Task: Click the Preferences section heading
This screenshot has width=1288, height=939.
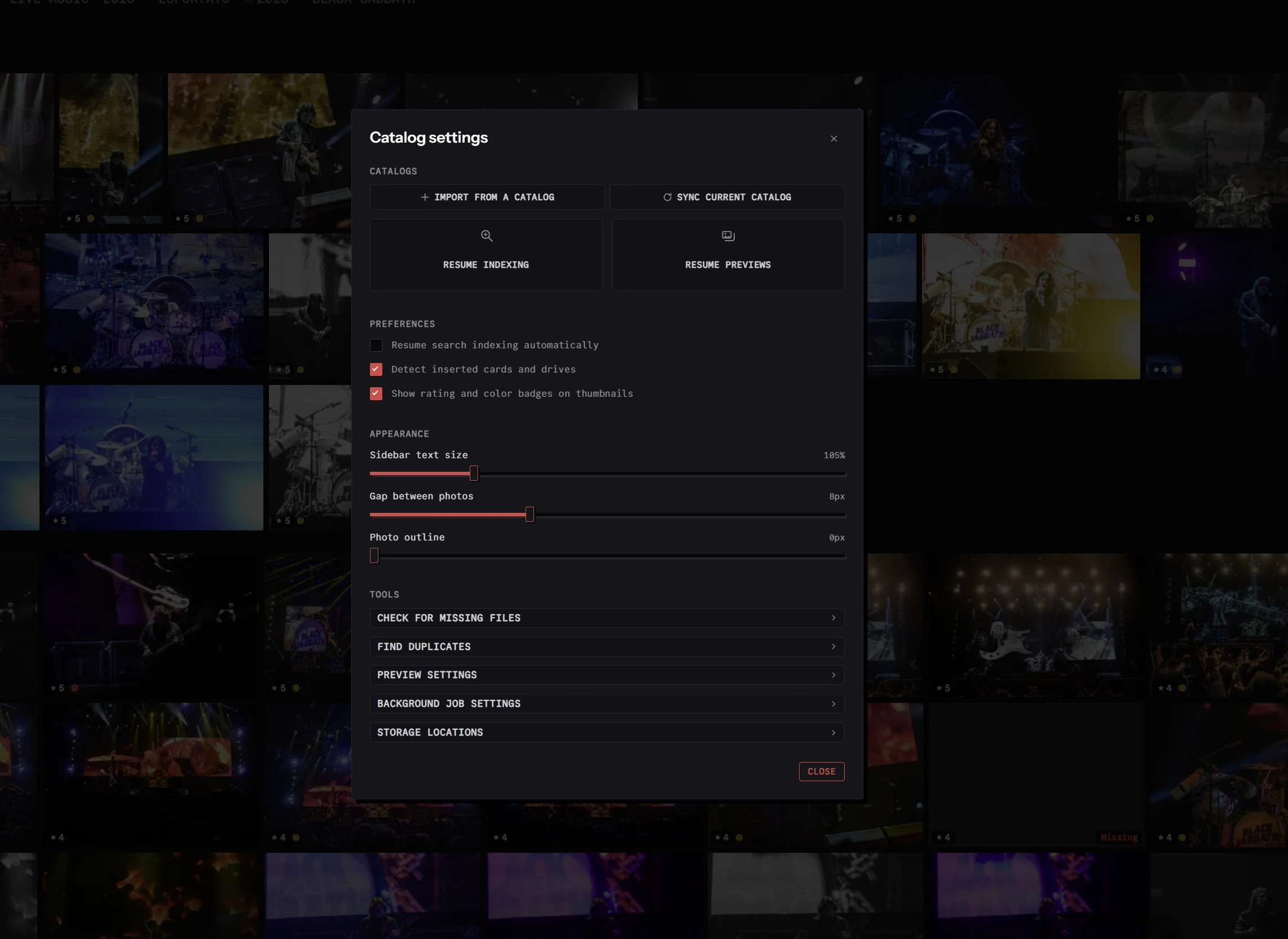Action: [402, 324]
